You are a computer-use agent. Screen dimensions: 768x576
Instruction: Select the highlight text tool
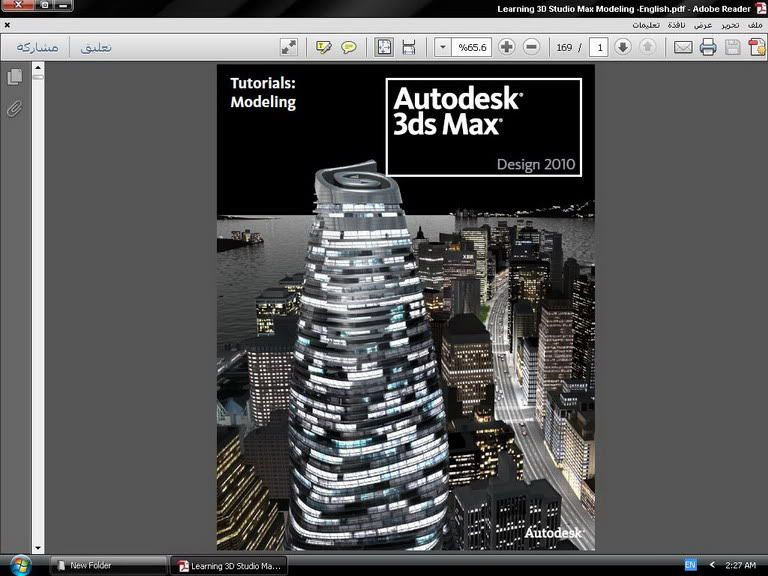click(x=324, y=48)
